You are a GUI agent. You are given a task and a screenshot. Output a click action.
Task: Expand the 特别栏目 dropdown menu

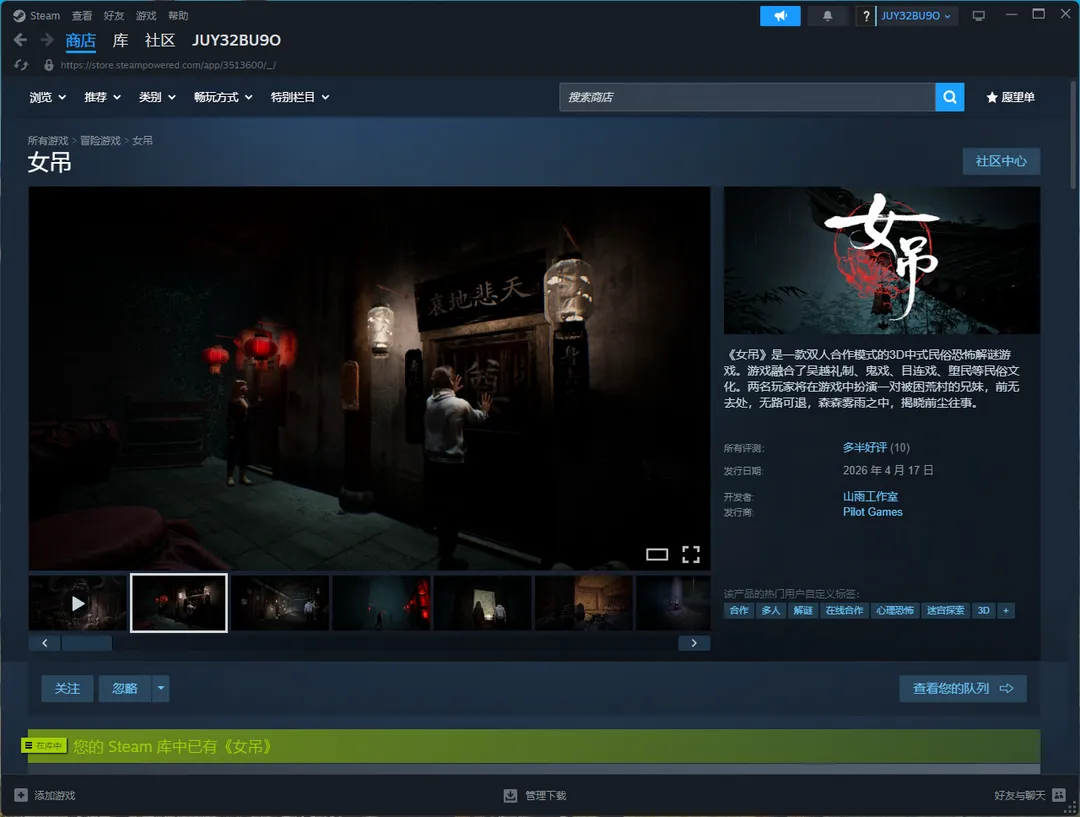click(300, 97)
